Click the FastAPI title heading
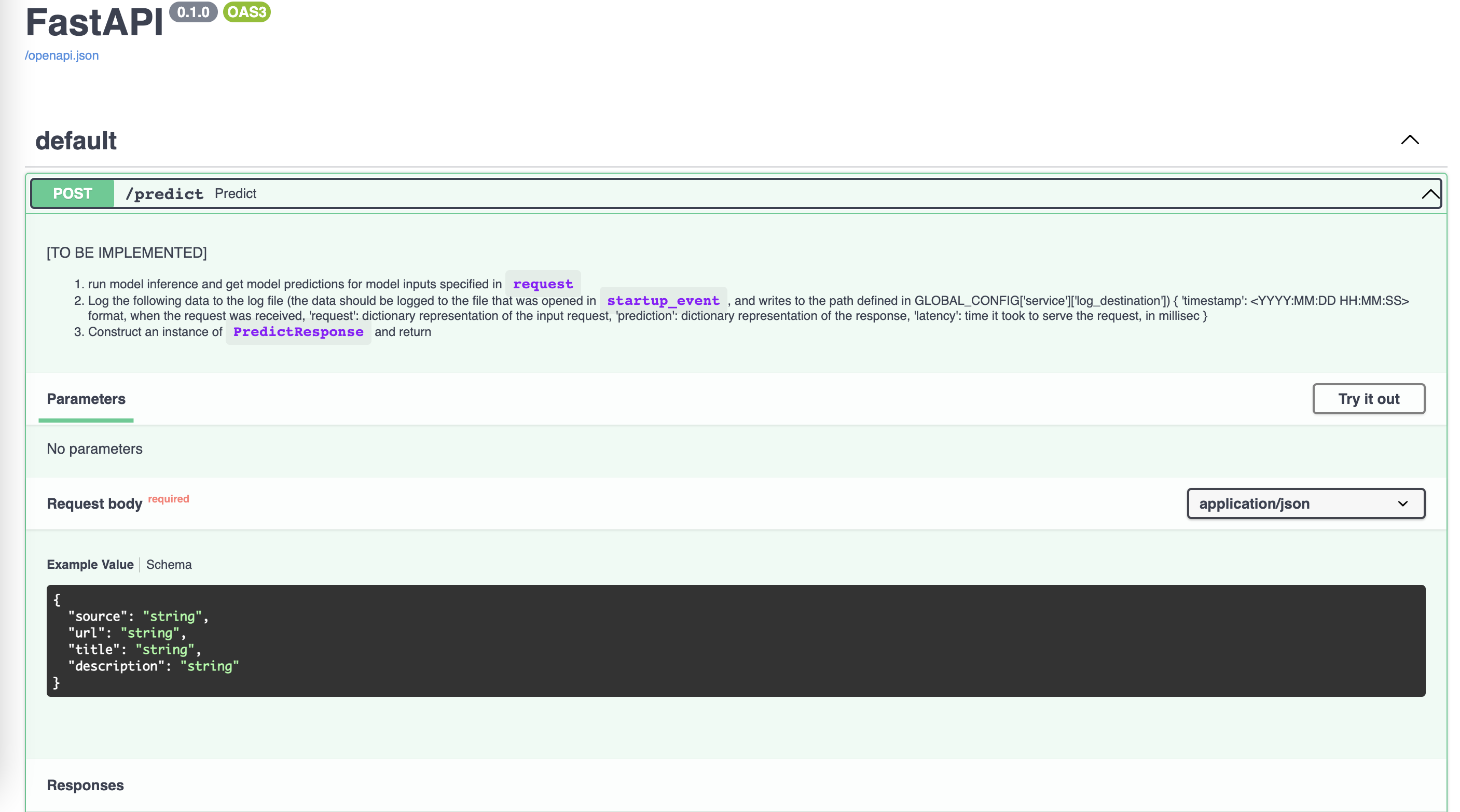The width and height of the screenshot is (1460, 812). (94, 23)
